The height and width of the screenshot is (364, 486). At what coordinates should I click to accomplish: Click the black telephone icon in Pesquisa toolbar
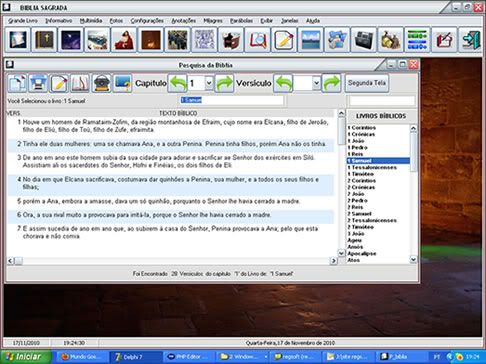101,83
